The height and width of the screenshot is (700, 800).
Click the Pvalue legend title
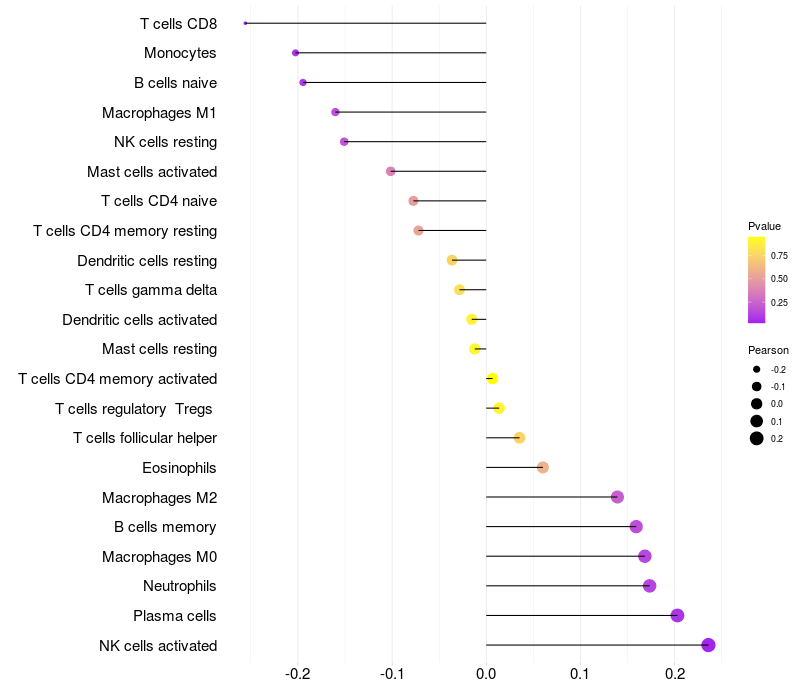764,226
